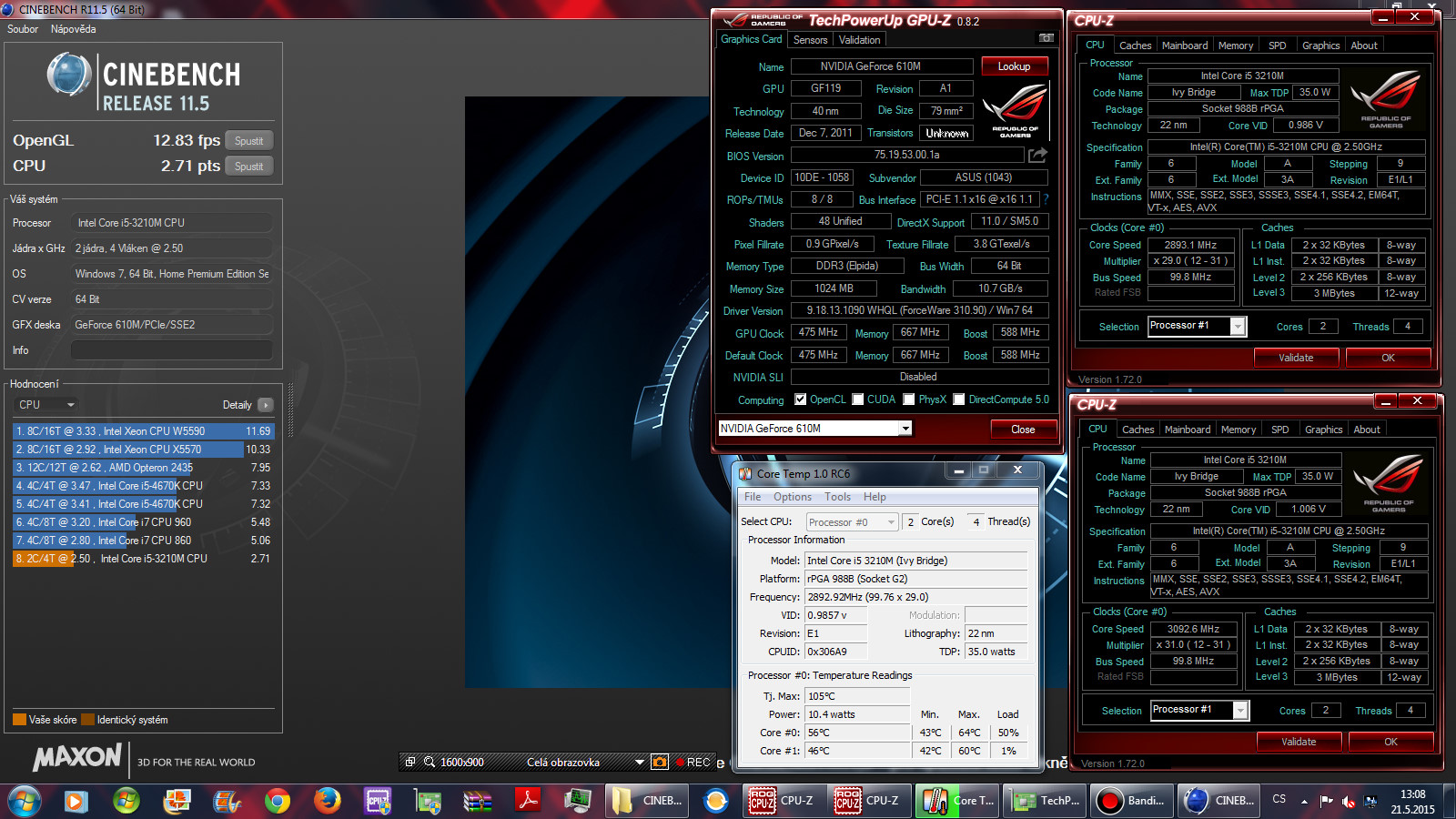
Task: Open the Caches tab in upper CPU-Z
Action: coord(1135,45)
